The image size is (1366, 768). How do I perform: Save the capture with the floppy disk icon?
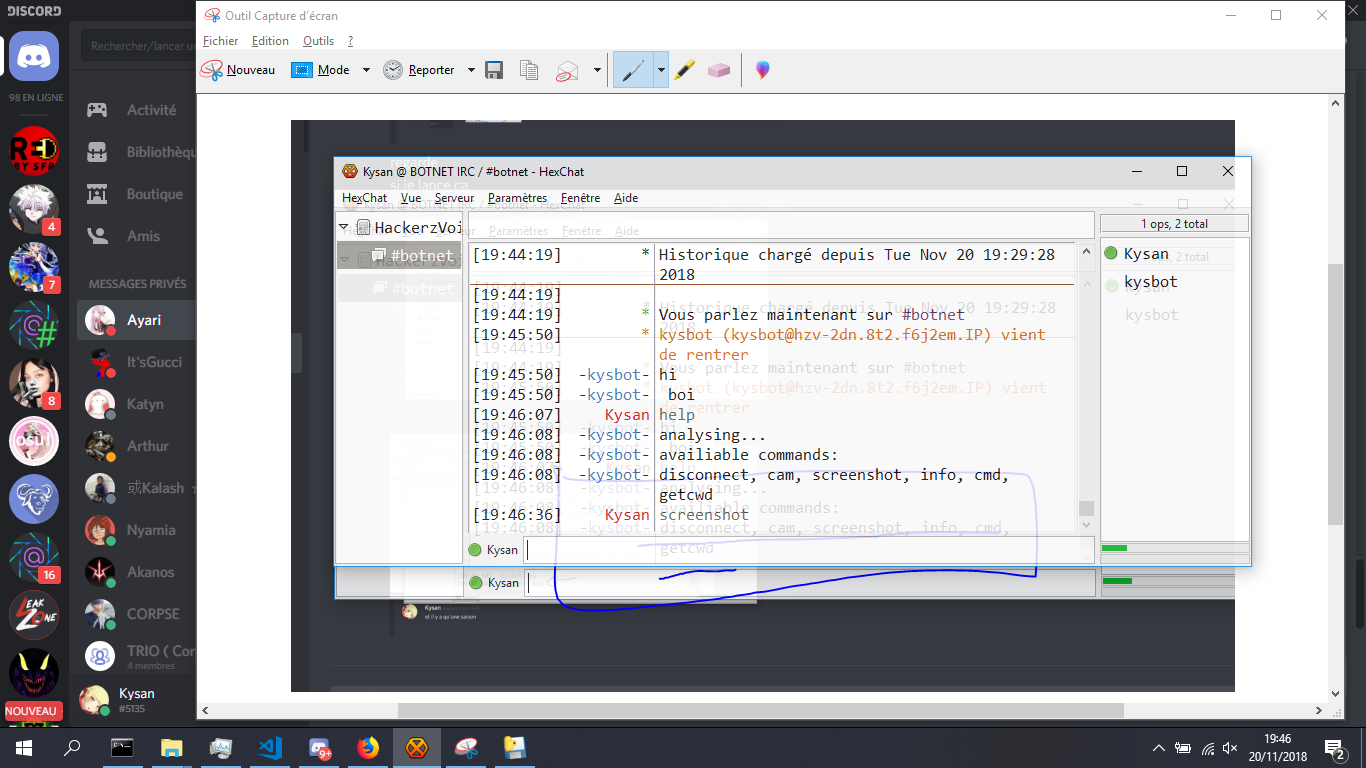[494, 70]
